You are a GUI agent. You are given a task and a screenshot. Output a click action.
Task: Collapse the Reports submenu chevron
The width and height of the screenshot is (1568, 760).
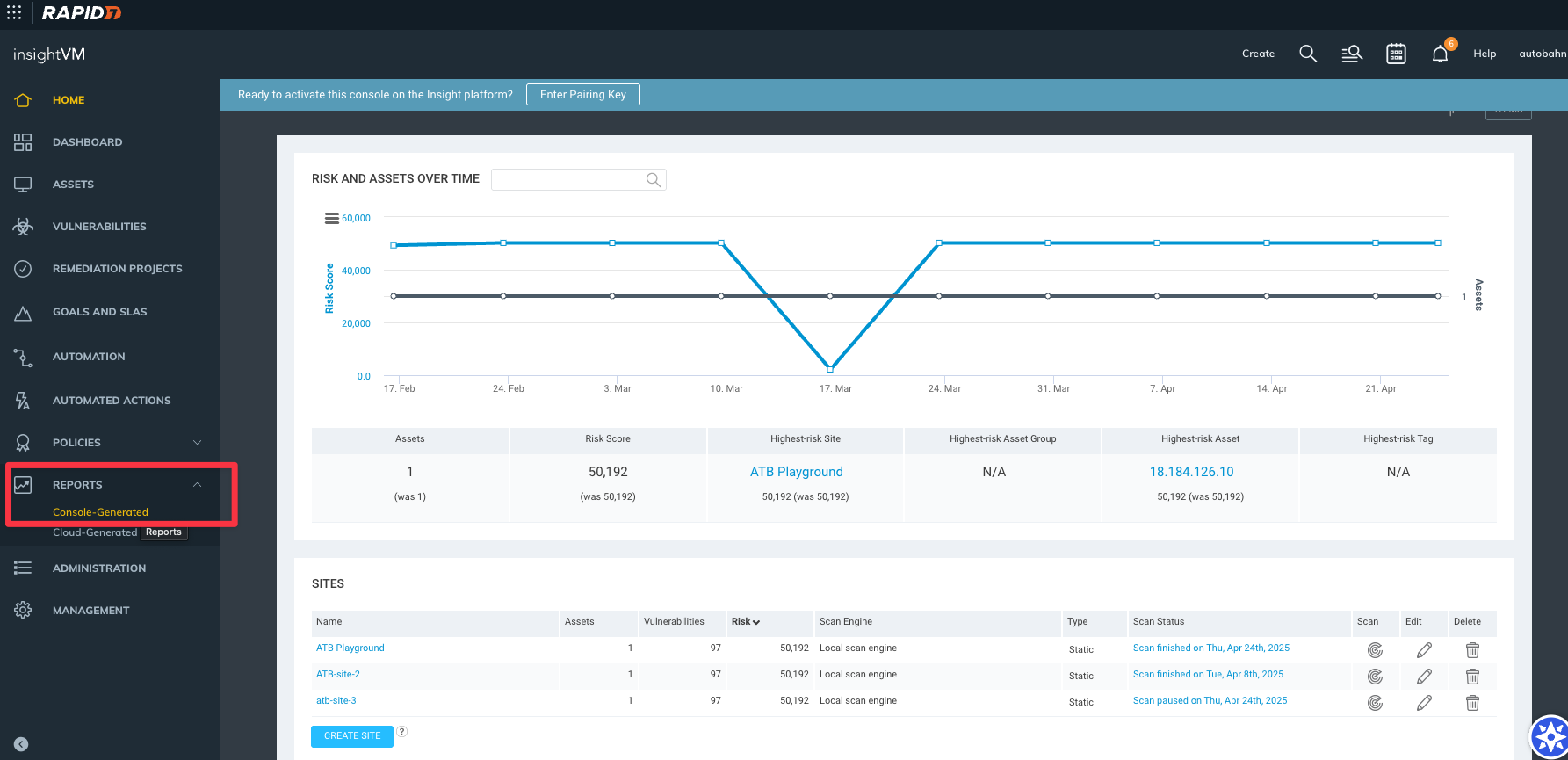tap(197, 485)
